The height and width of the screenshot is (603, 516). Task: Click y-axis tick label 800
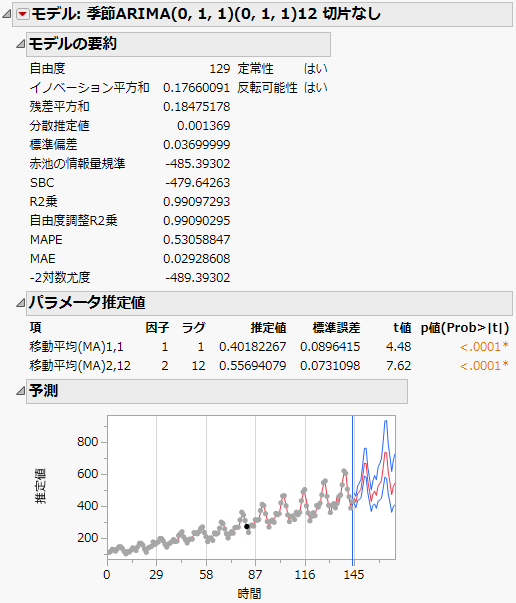tap(88, 441)
